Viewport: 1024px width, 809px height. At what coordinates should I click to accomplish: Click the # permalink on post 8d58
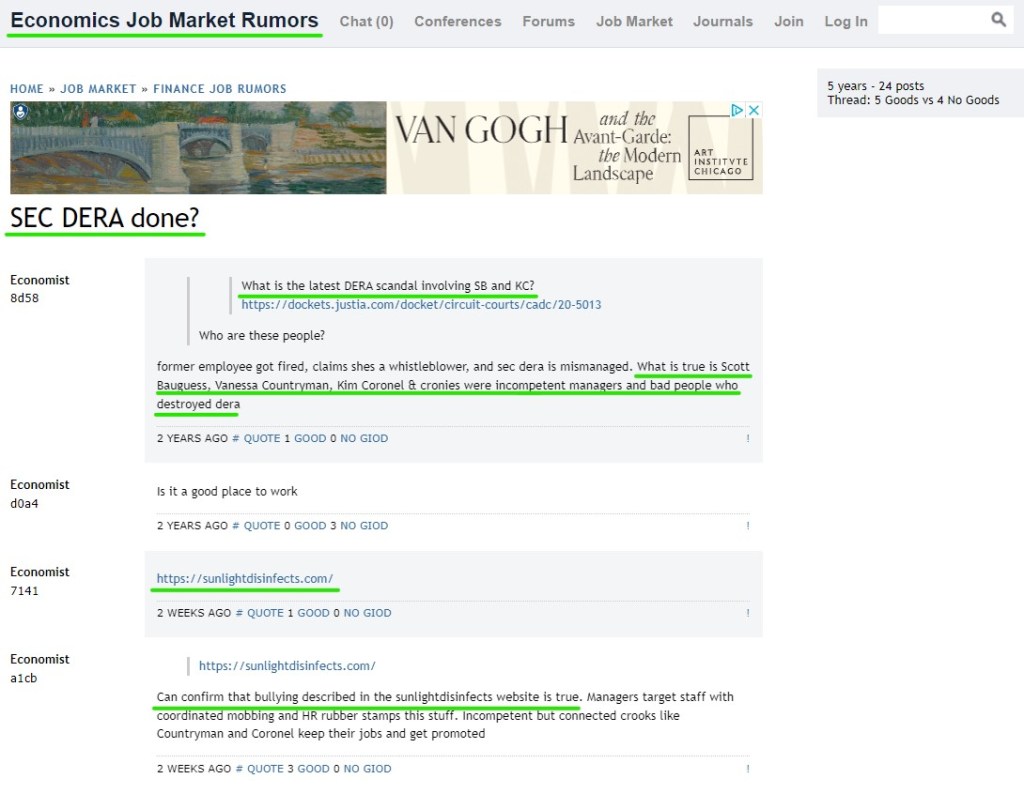pyautogui.click(x=236, y=438)
